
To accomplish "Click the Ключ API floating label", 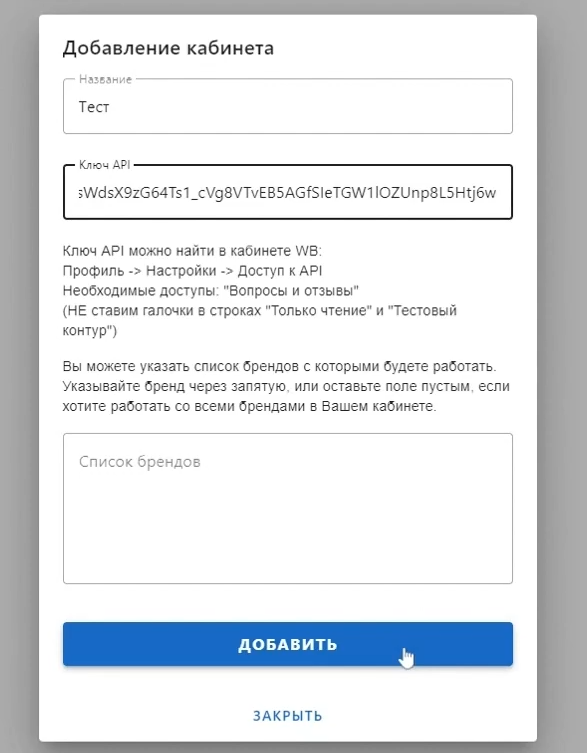I will pos(105,165).
